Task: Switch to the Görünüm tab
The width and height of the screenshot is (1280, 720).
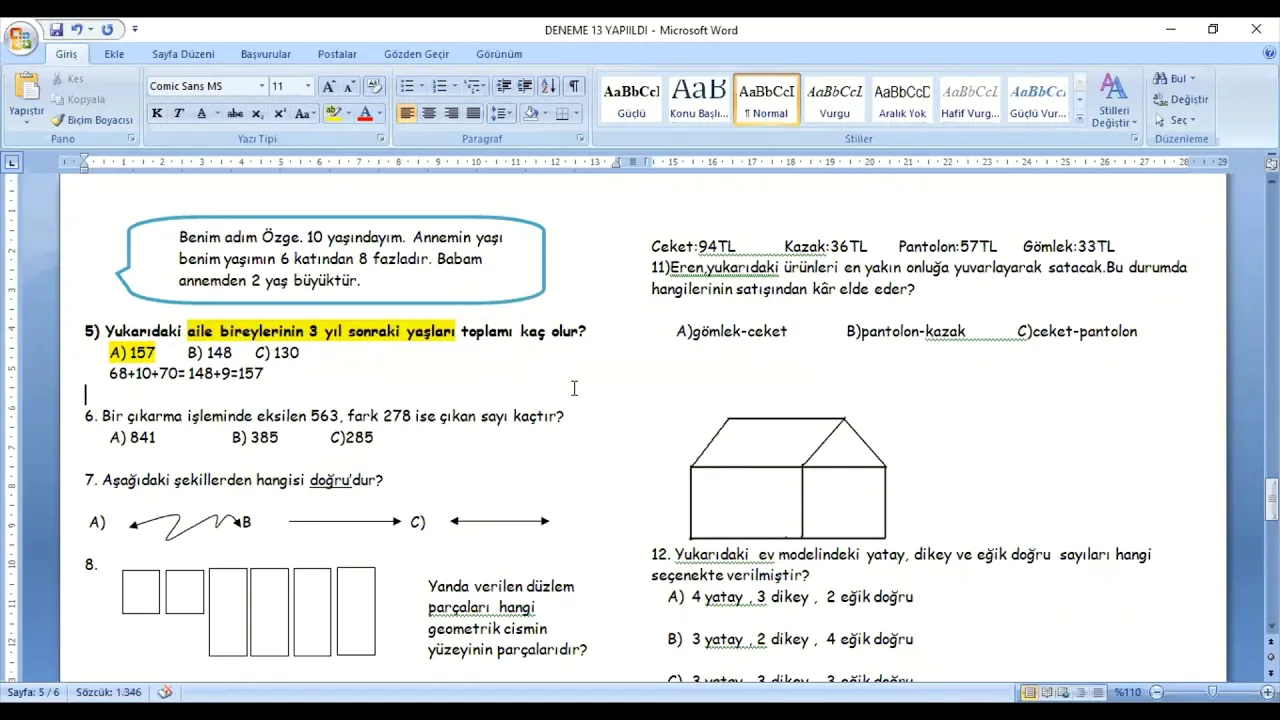Action: (499, 54)
